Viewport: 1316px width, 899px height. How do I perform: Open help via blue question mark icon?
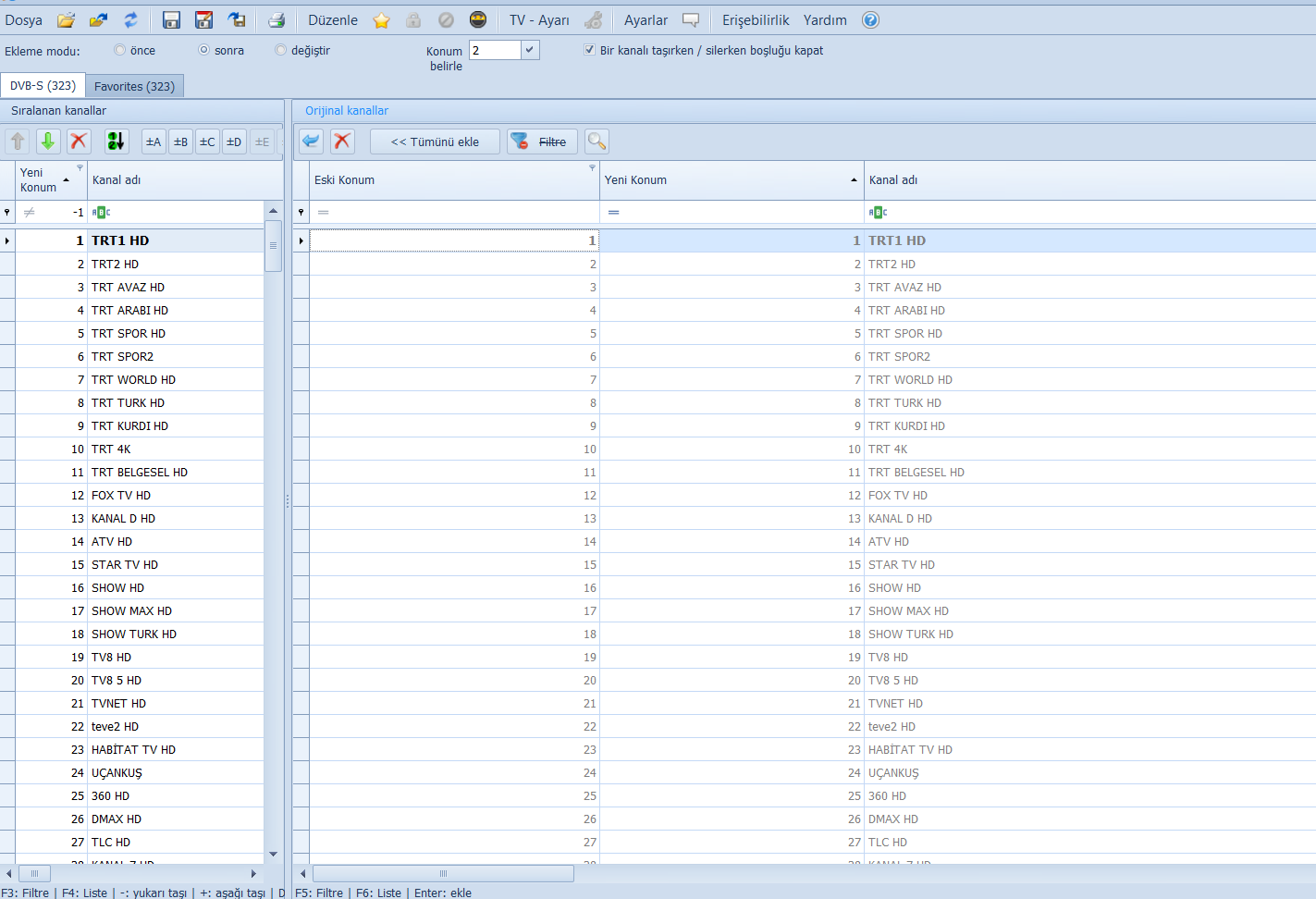tap(870, 20)
